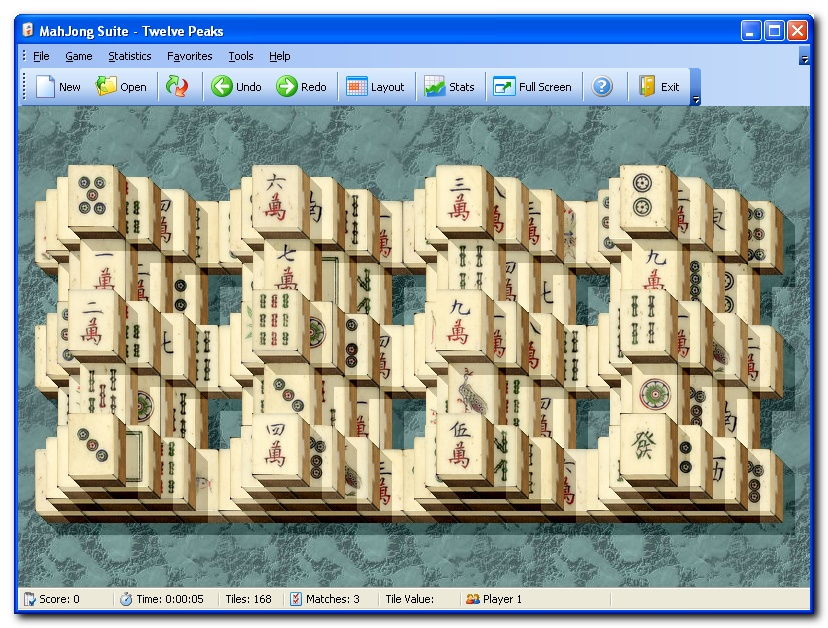Open the Game menu
The height and width of the screenshot is (628, 828).
pos(79,56)
